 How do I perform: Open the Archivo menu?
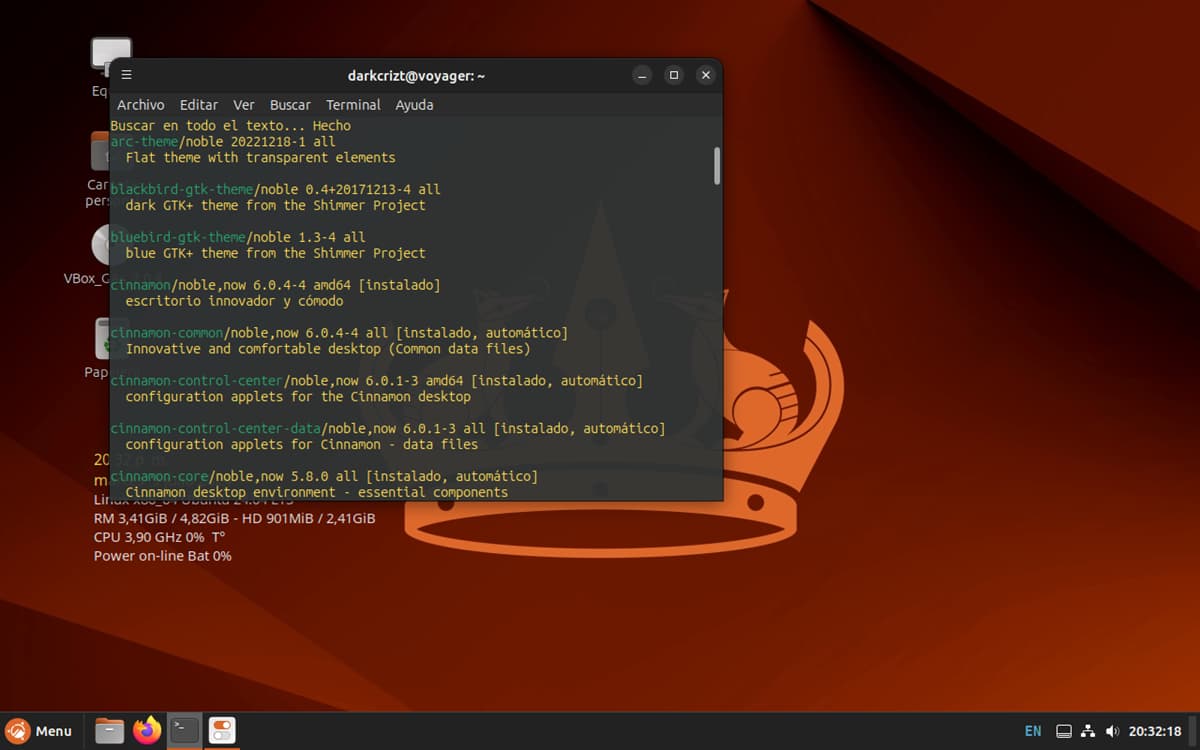pos(140,105)
